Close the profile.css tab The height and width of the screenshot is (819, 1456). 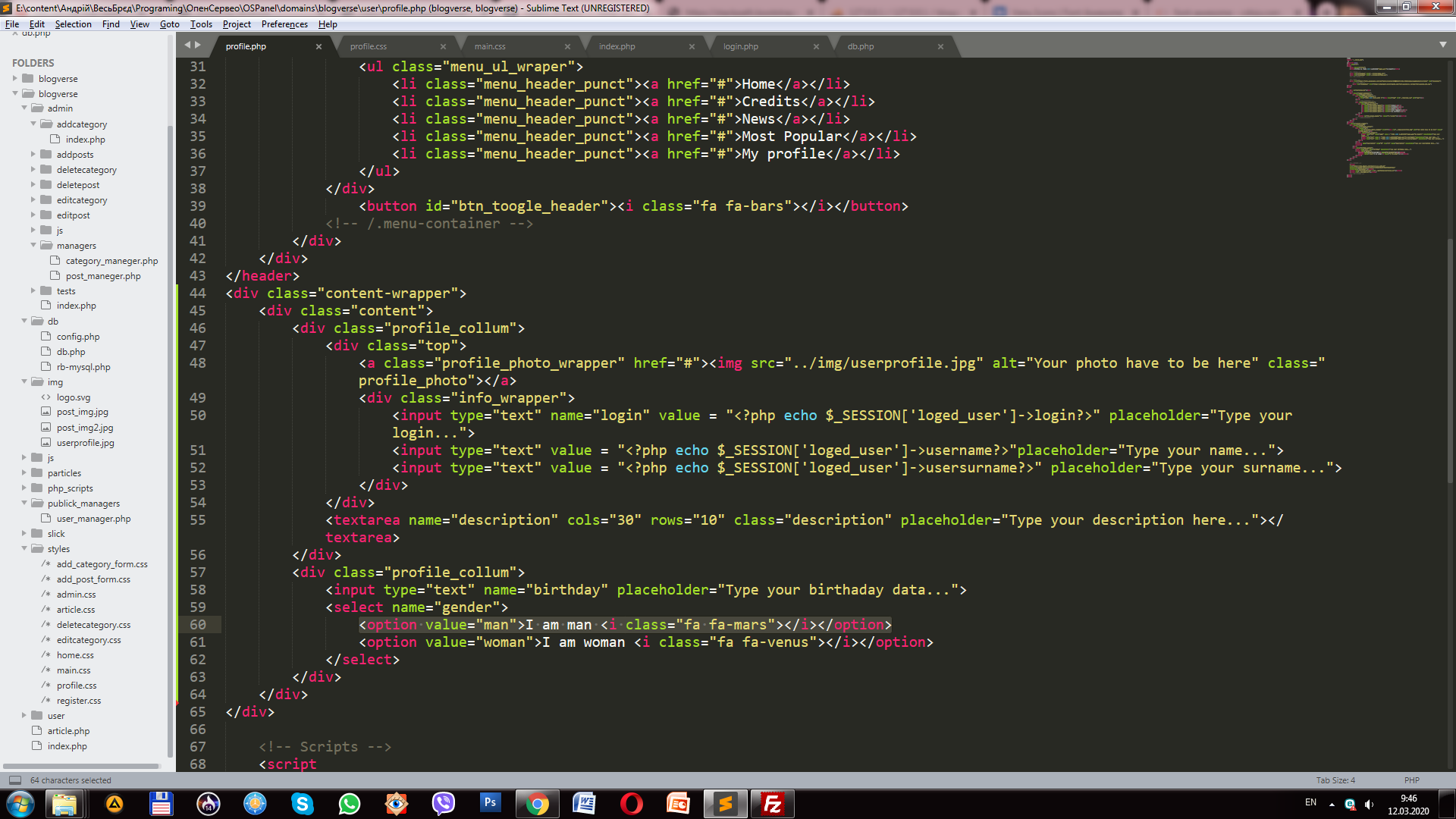point(443,46)
